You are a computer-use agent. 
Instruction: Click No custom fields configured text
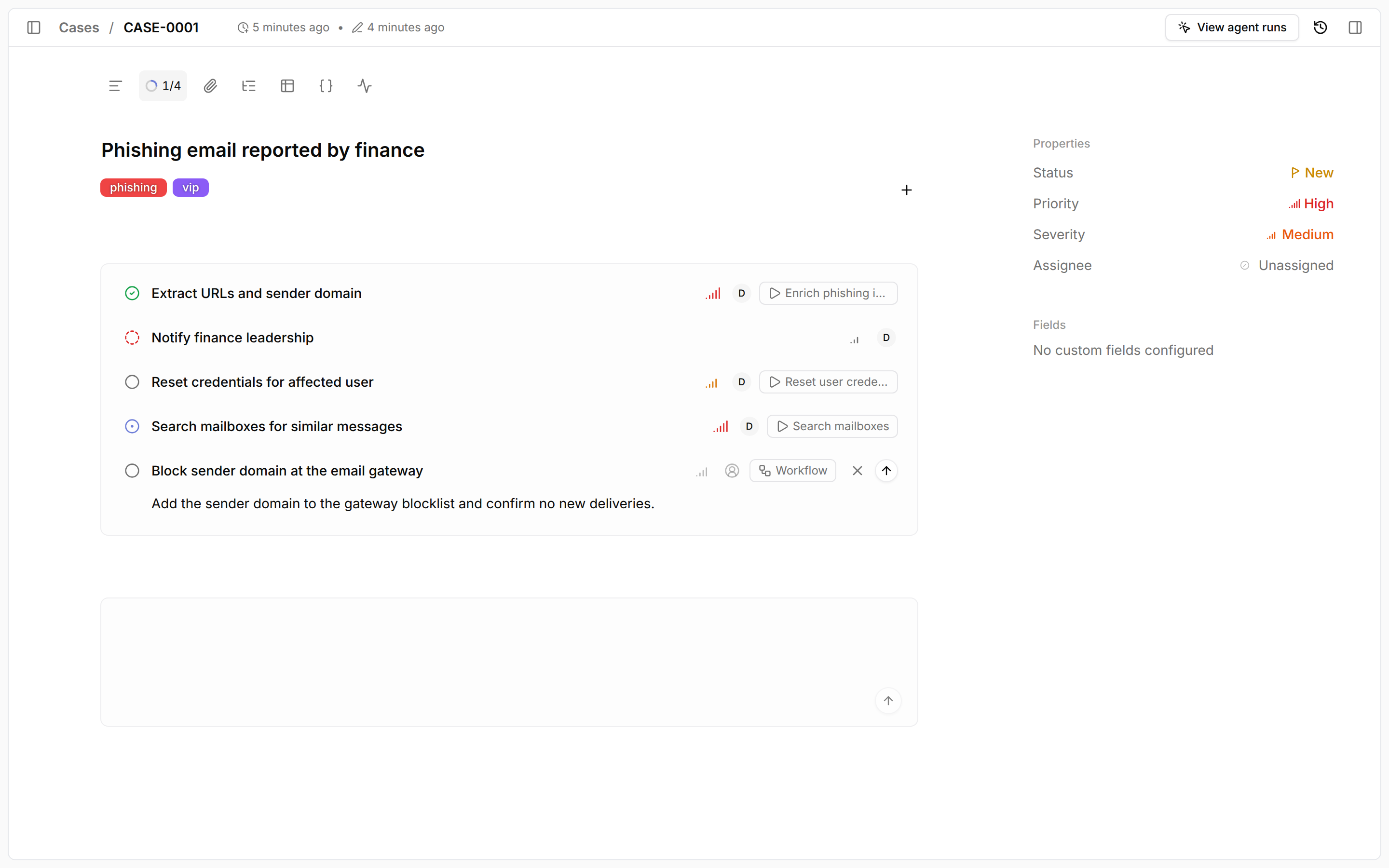(1123, 350)
